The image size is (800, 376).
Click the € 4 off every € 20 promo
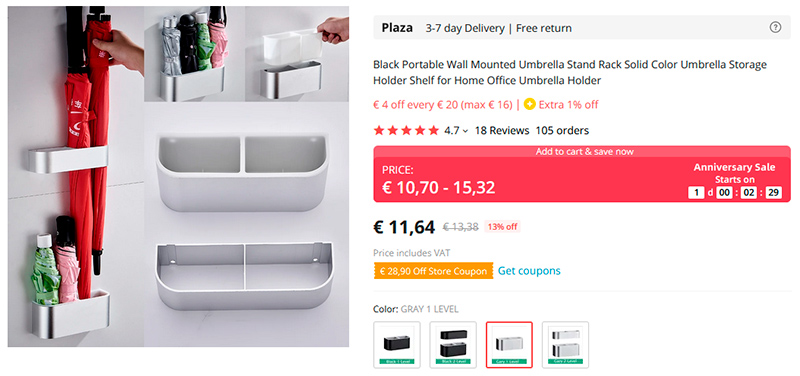click(442, 105)
